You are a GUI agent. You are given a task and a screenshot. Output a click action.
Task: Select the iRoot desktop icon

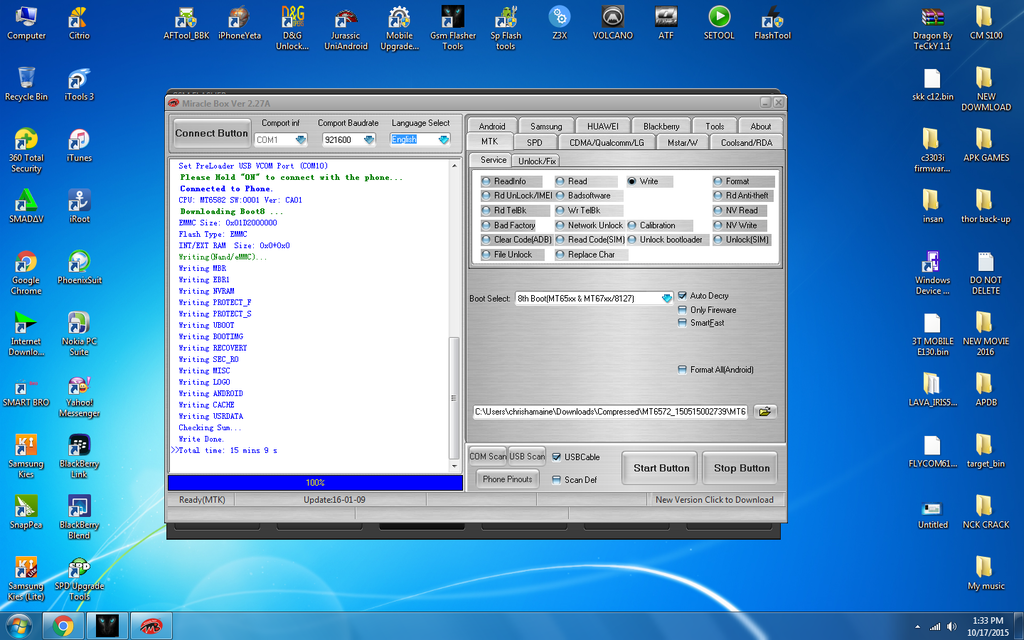(79, 206)
